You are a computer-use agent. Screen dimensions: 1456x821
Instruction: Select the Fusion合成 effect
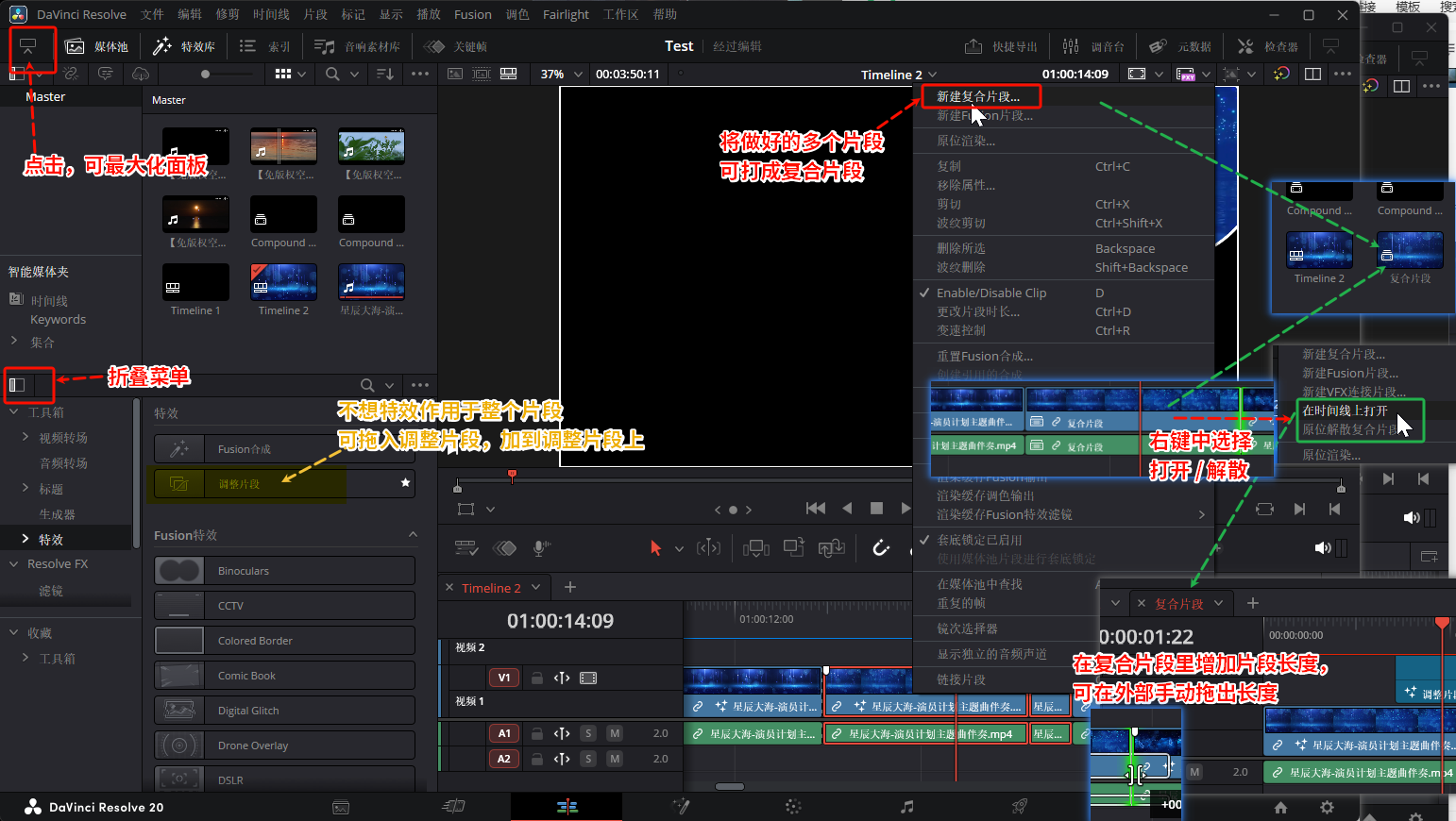pos(284,449)
